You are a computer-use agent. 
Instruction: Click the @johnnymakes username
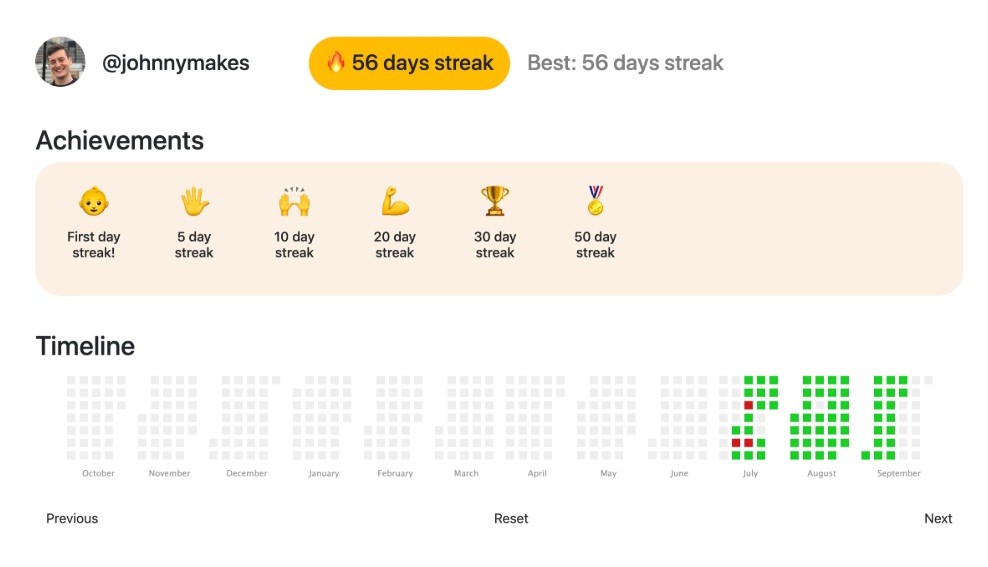click(x=176, y=63)
